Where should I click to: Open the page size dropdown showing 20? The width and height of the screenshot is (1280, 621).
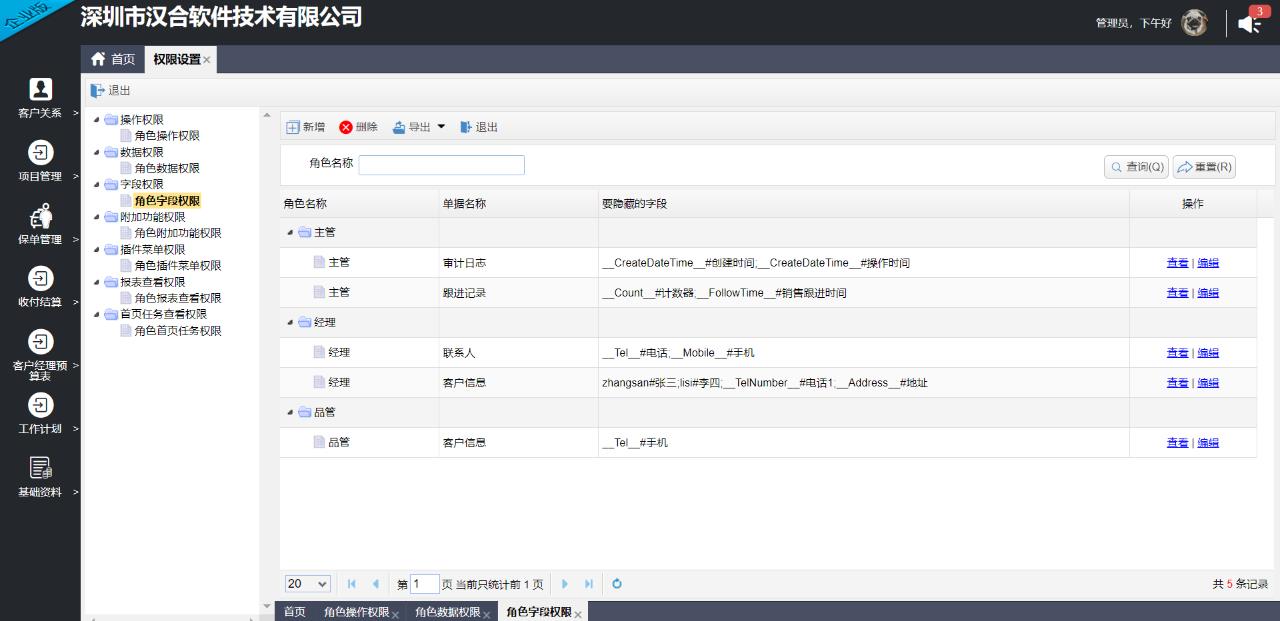point(308,584)
